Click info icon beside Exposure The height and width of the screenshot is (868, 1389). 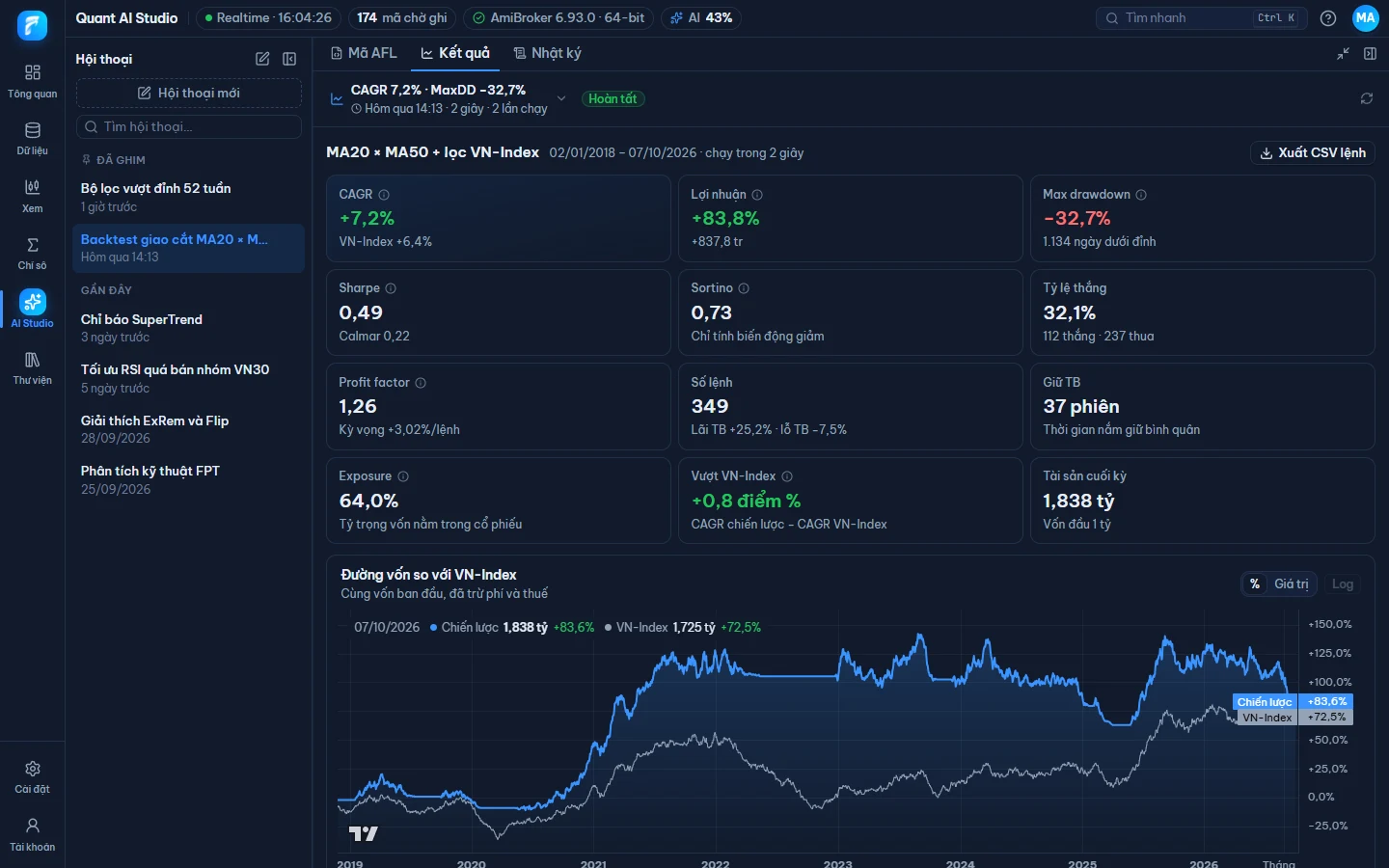[403, 476]
